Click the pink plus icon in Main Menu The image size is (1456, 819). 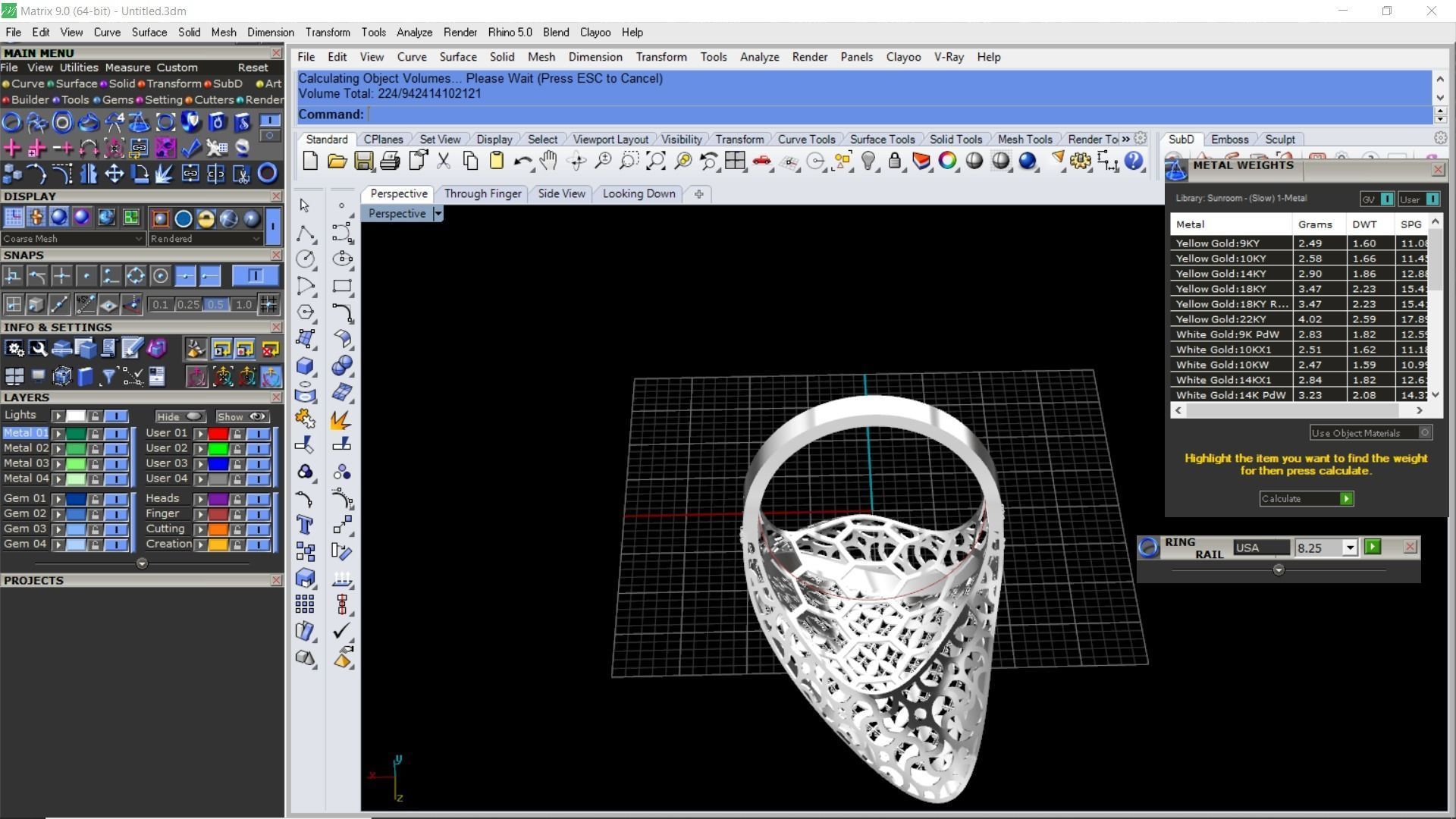12,148
